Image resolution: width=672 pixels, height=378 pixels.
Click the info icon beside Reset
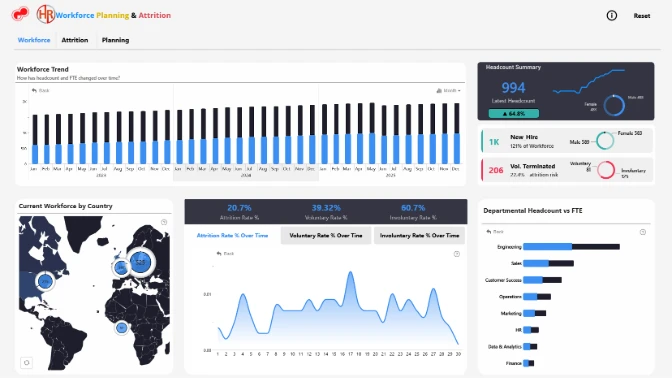(612, 16)
